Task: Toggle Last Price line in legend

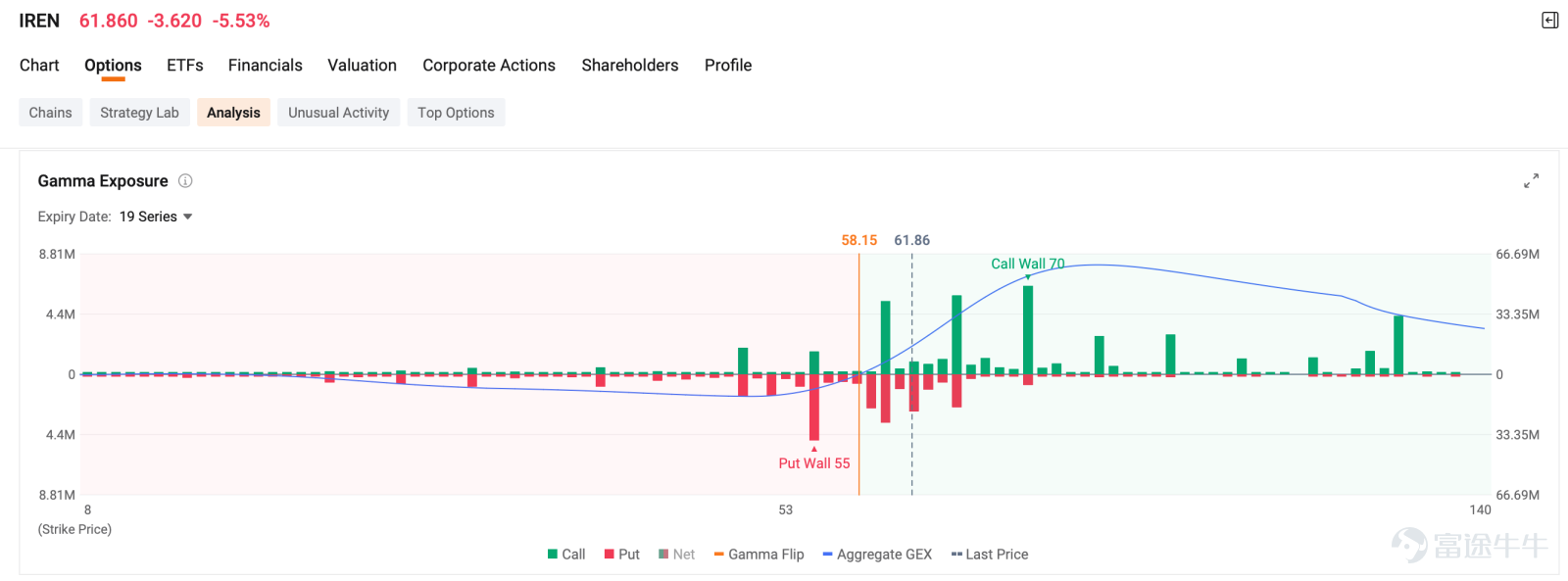Action: (990, 555)
